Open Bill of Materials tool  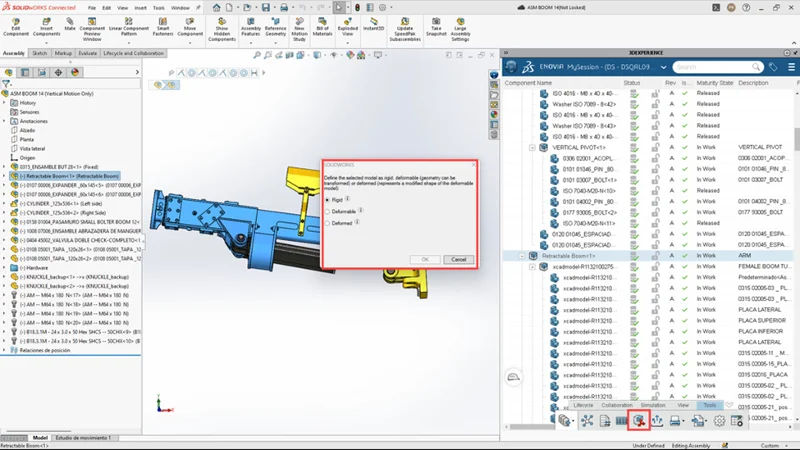tap(322, 24)
